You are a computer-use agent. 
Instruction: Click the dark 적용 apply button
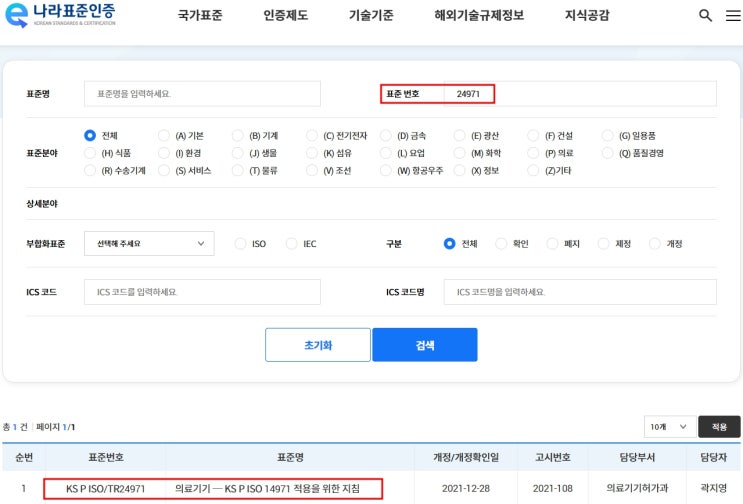tap(719, 427)
